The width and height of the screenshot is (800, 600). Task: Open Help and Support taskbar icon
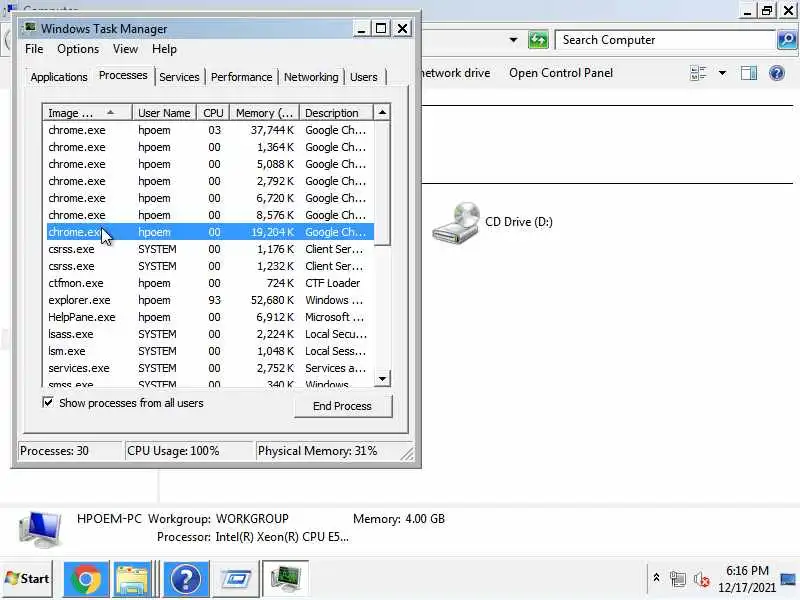[186, 579]
